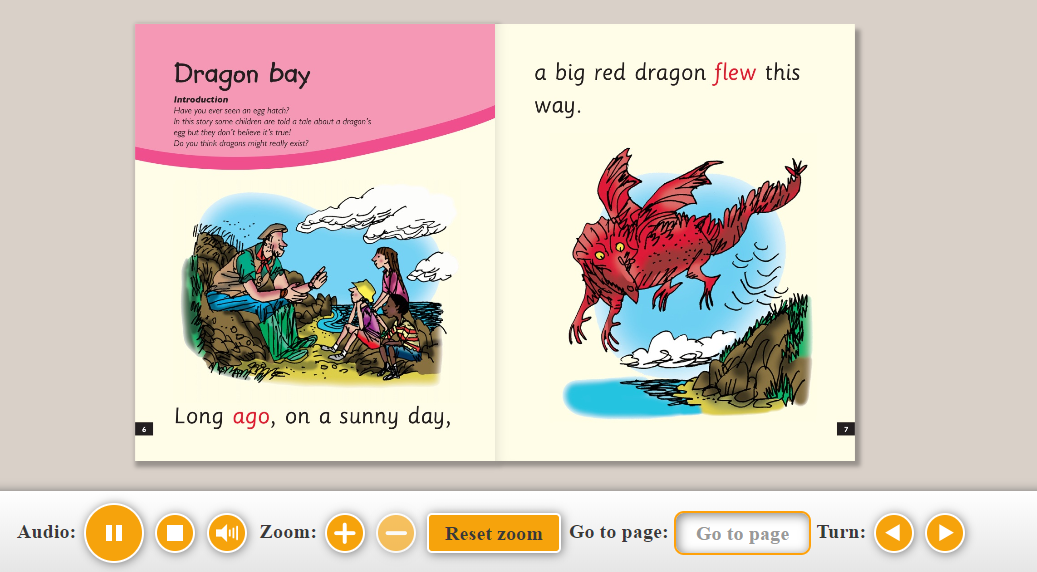The width and height of the screenshot is (1037, 572).
Task: Toggle the audio speaker volume icon
Action: coord(227,533)
